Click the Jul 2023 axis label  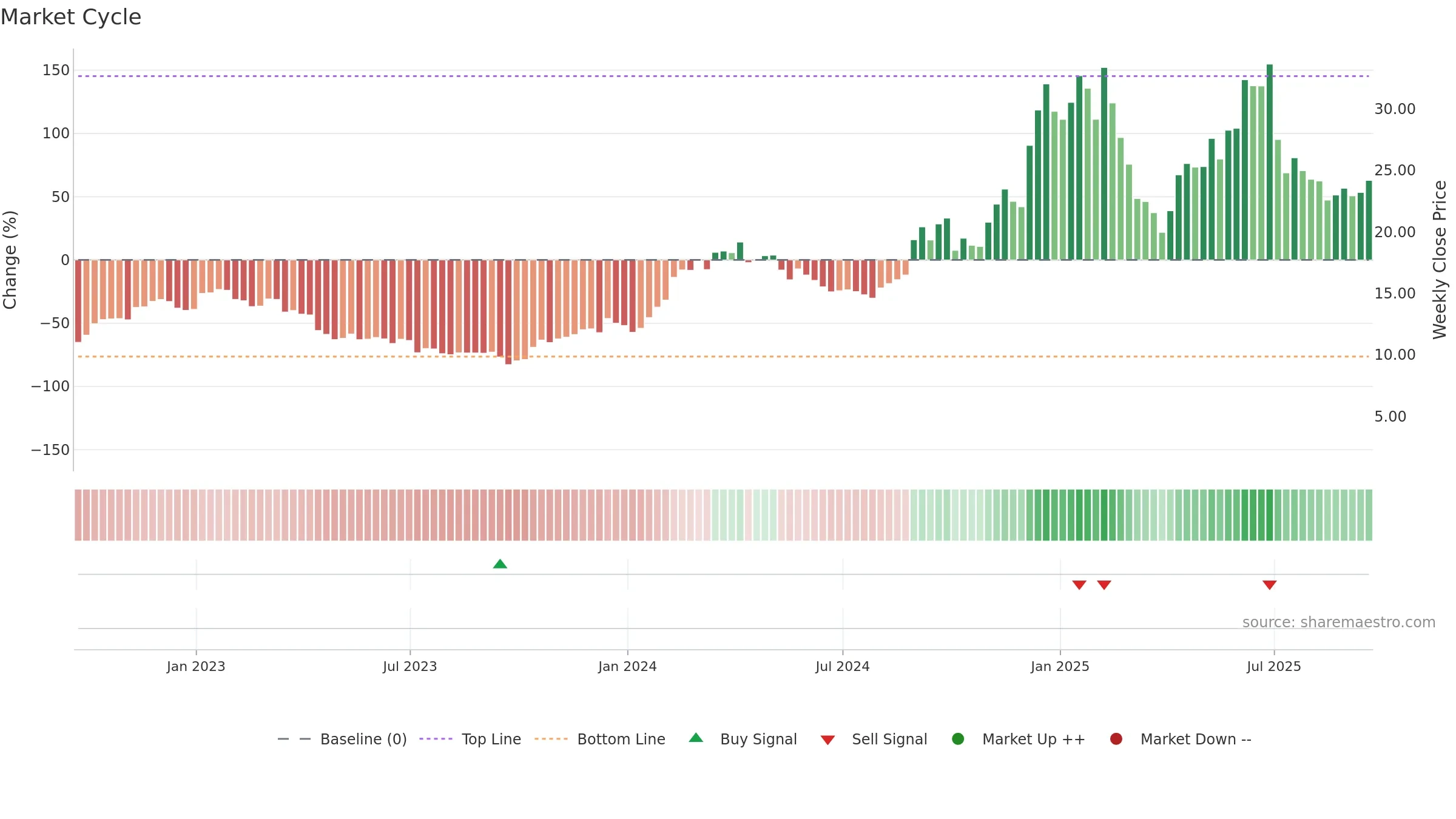(410, 666)
